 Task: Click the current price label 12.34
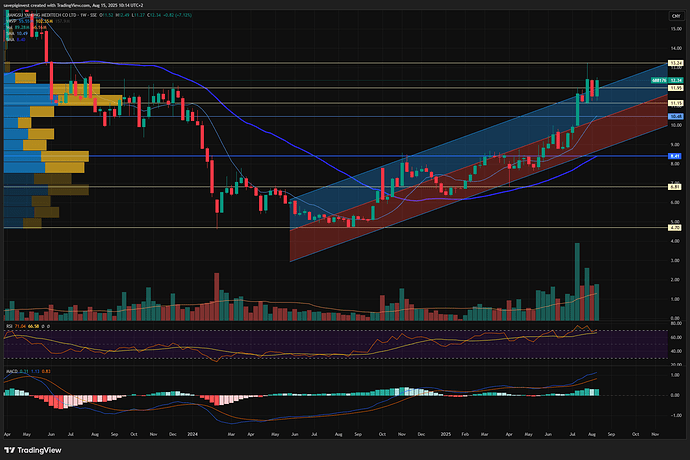click(x=675, y=81)
